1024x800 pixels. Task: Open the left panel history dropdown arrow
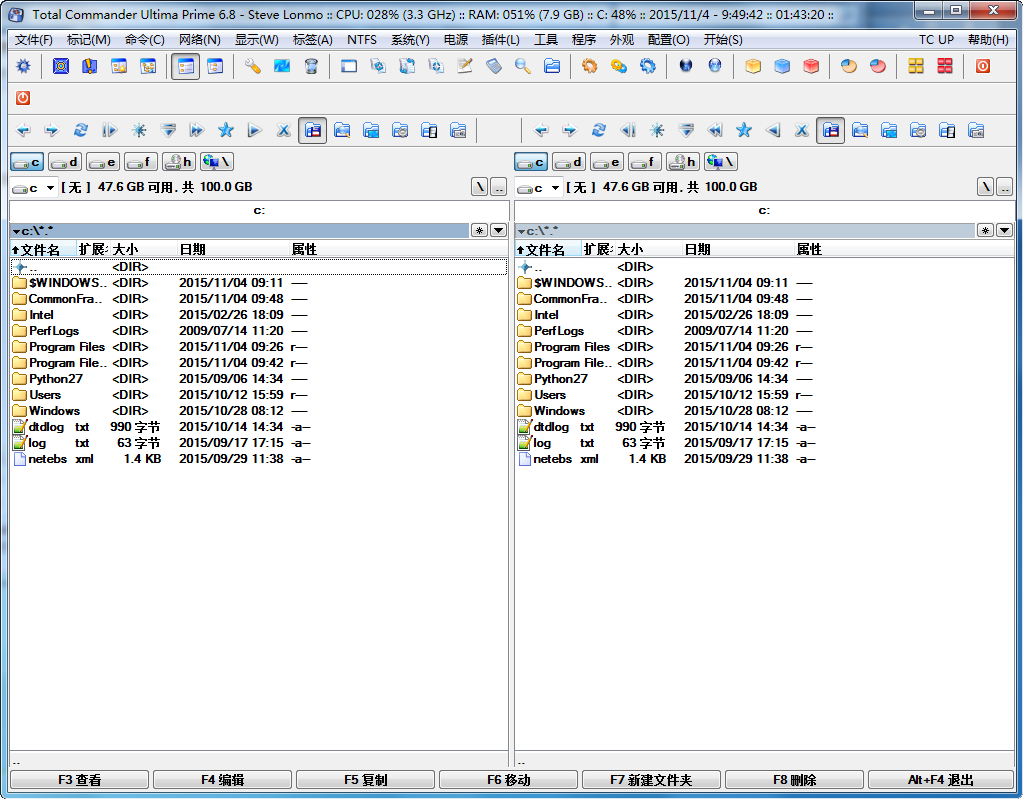coord(498,231)
